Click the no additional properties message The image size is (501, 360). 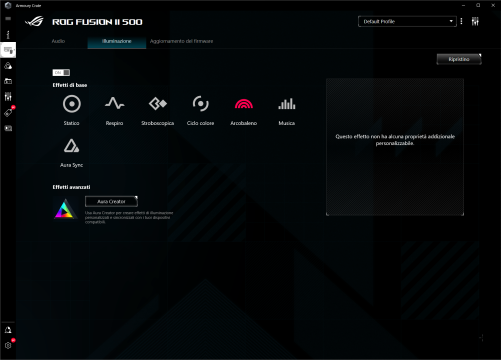(395, 140)
